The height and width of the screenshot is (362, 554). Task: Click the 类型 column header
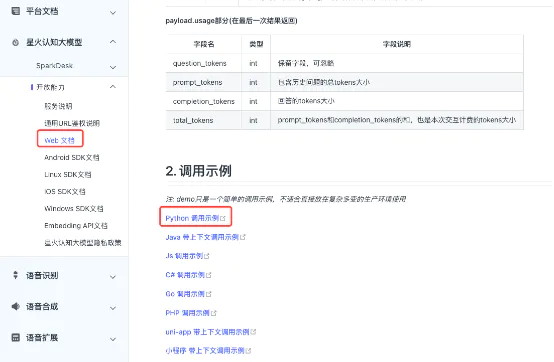tap(256, 44)
